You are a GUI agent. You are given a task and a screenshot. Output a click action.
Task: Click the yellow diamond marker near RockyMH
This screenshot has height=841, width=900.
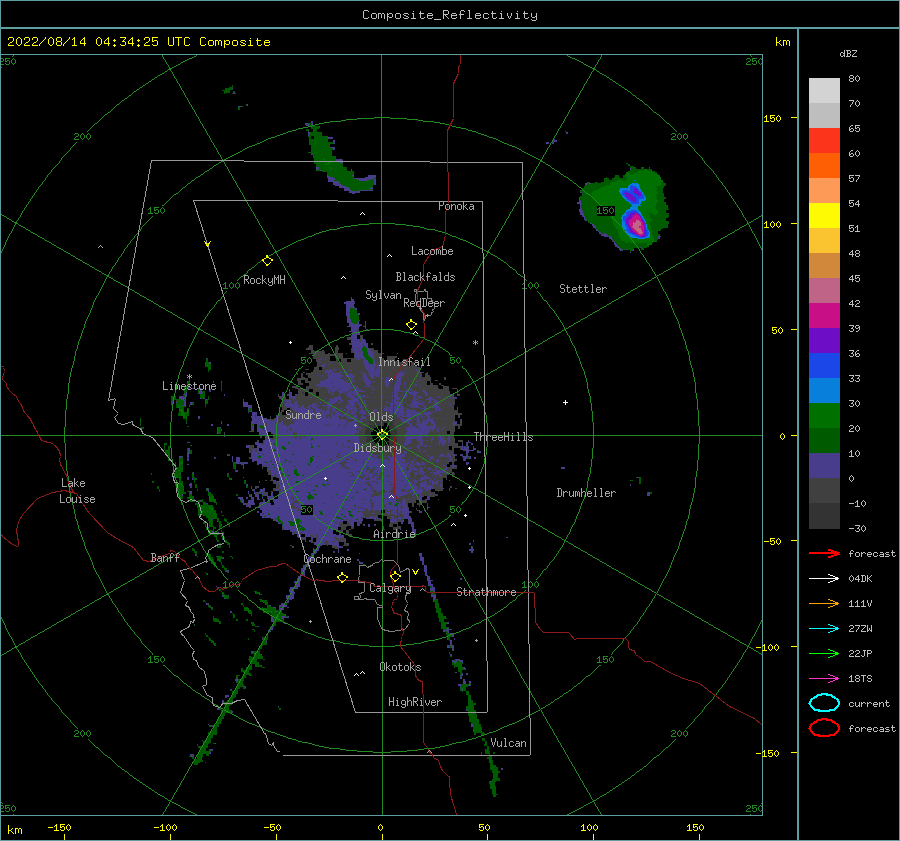[267, 261]
